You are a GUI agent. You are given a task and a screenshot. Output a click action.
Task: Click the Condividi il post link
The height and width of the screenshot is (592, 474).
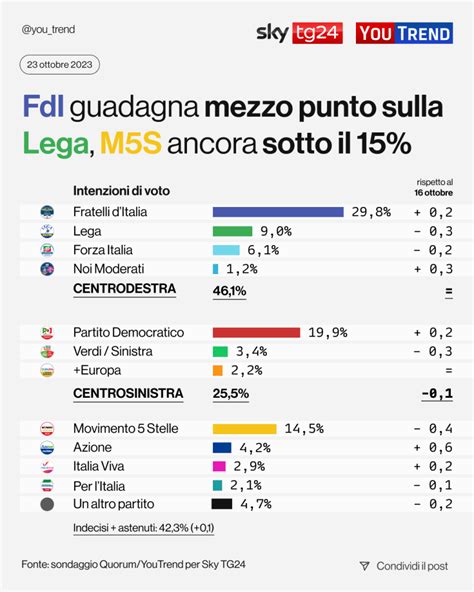(x=412, y=566)
